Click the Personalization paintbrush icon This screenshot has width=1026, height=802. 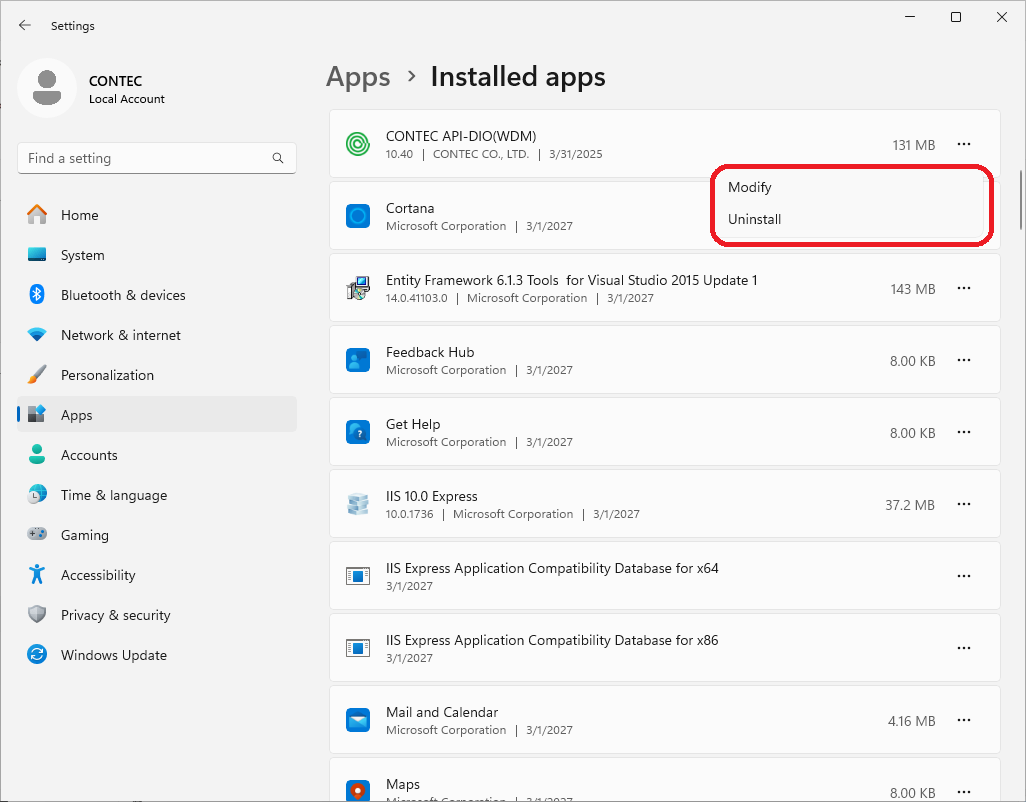37,375
